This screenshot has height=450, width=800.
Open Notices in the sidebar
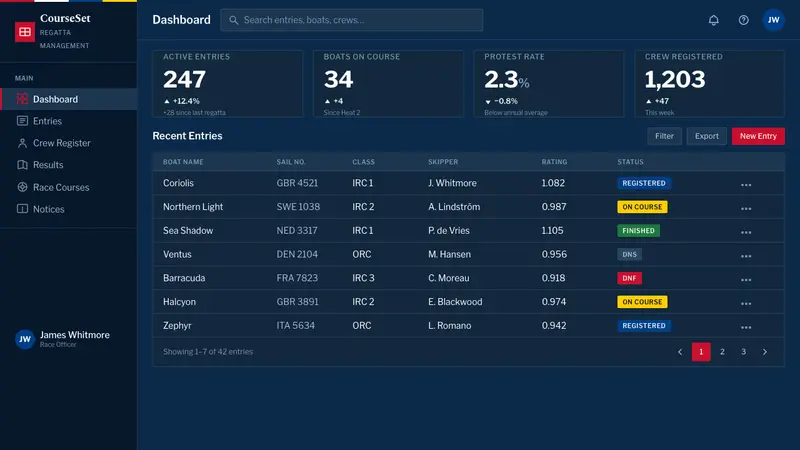click(69, 209)
